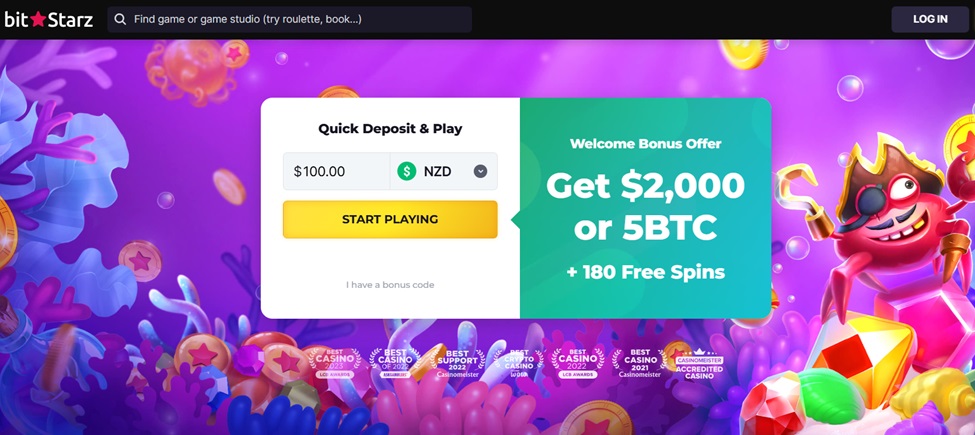
Task: Click the Best Casino 2021 Casinomeister badge
Action: tap(638, 362)
